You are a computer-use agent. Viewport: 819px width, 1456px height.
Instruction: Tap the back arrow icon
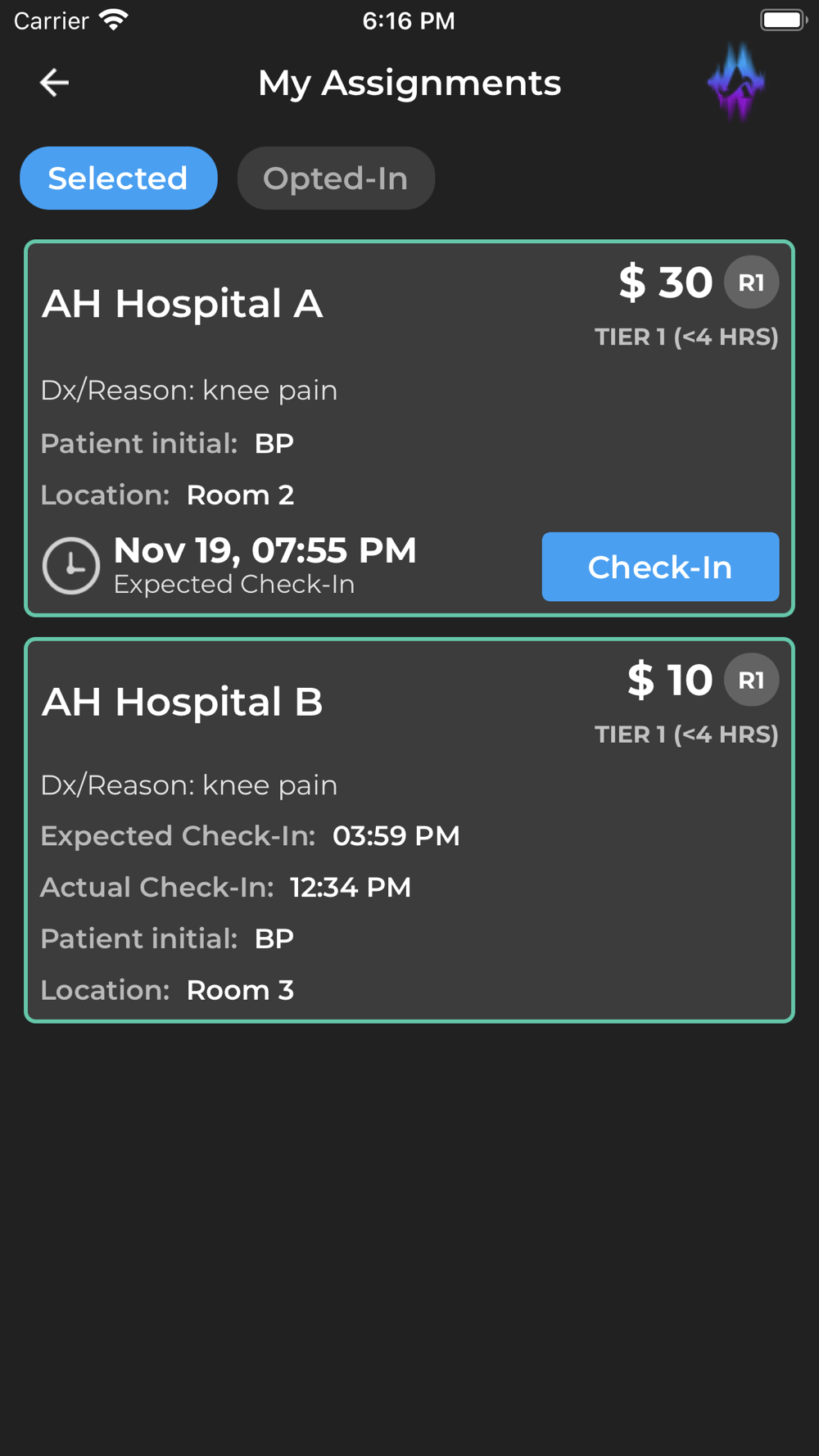[54, 83]
